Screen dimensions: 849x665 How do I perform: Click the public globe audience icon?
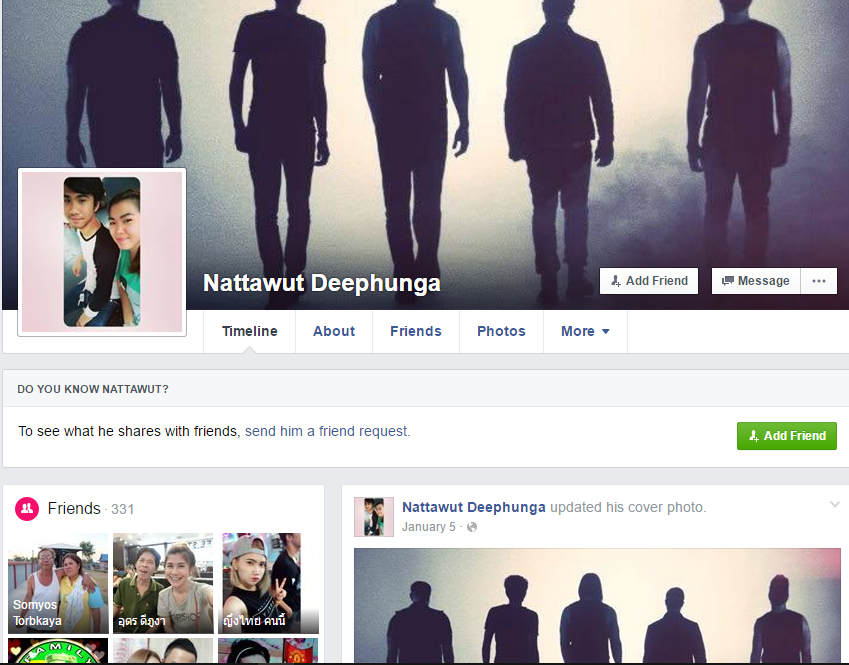472,527
